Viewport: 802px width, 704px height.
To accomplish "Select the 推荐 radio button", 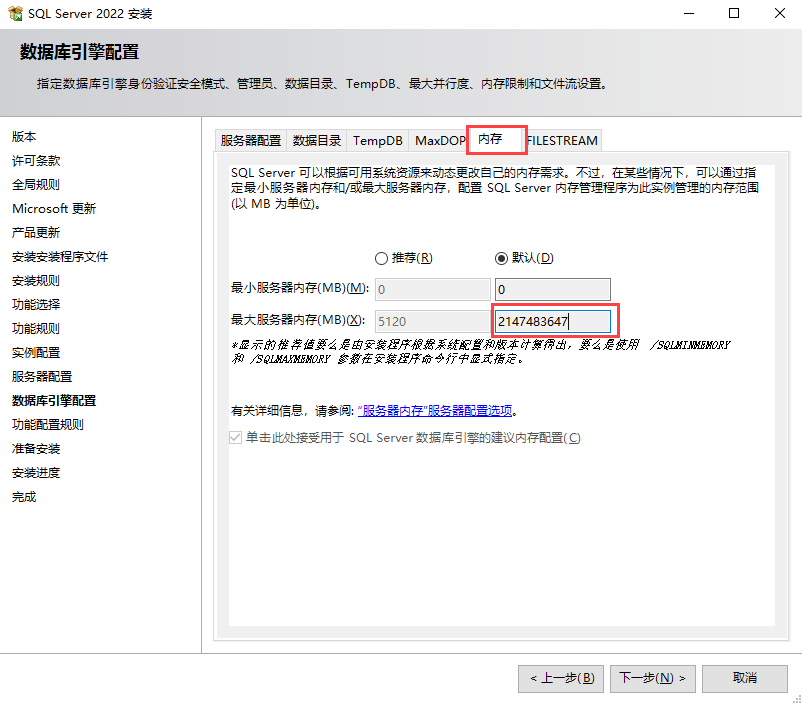I will 381,258.
